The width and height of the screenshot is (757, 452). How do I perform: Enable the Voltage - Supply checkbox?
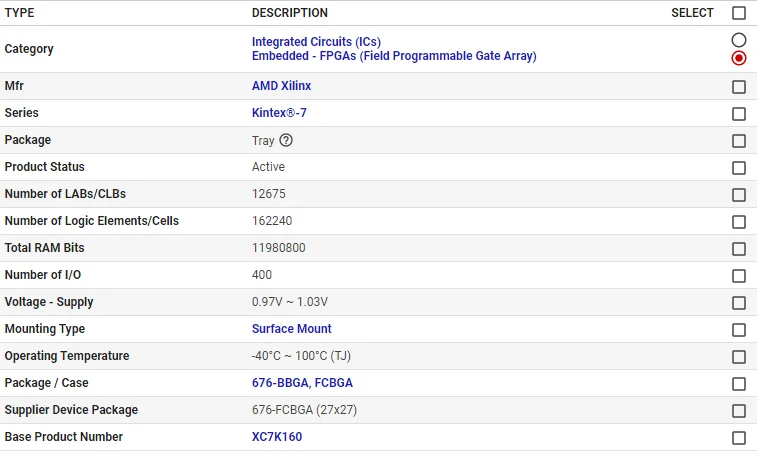tap(739, 303)
